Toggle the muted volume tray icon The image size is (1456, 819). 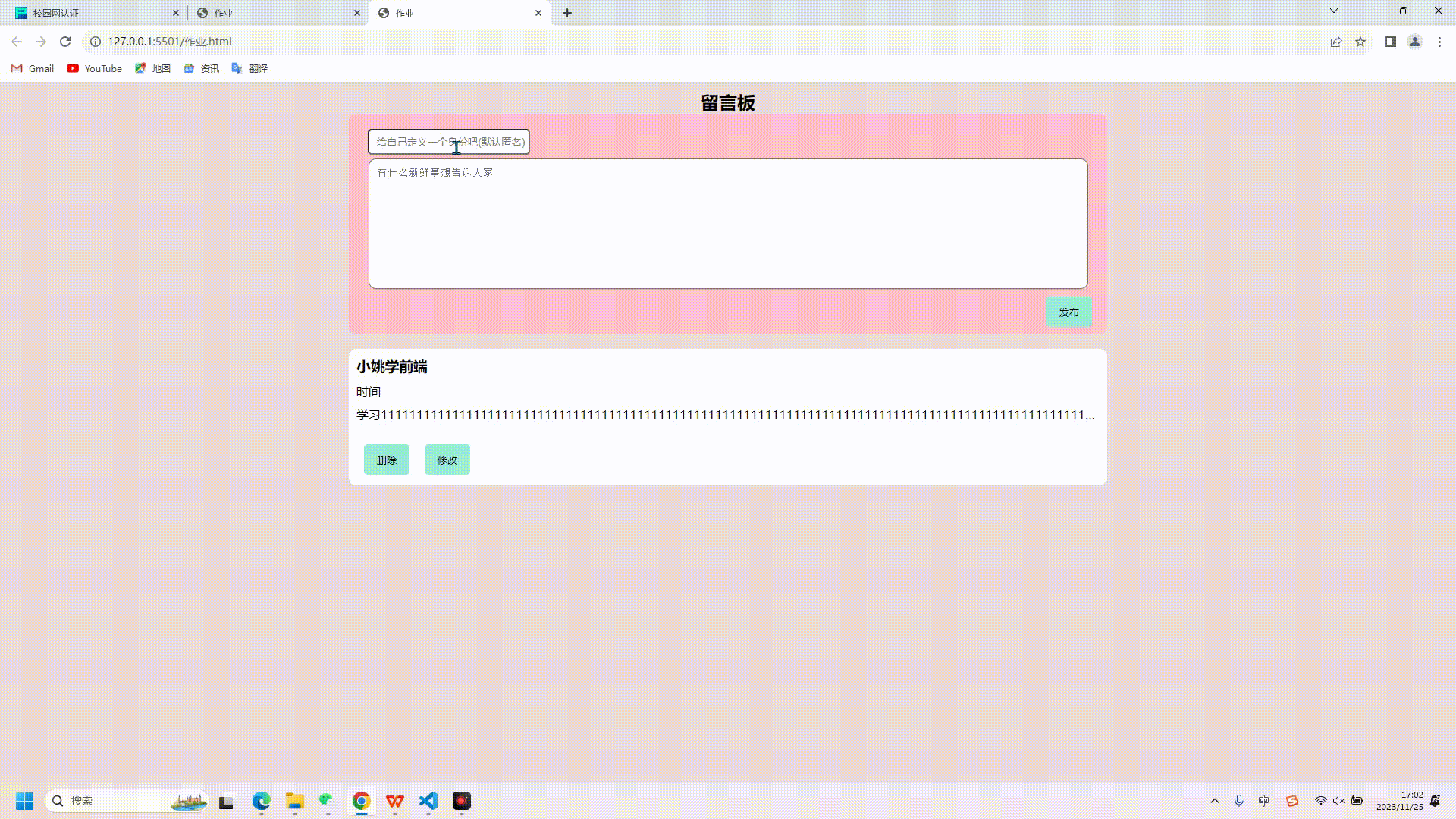pos(1338,801)
